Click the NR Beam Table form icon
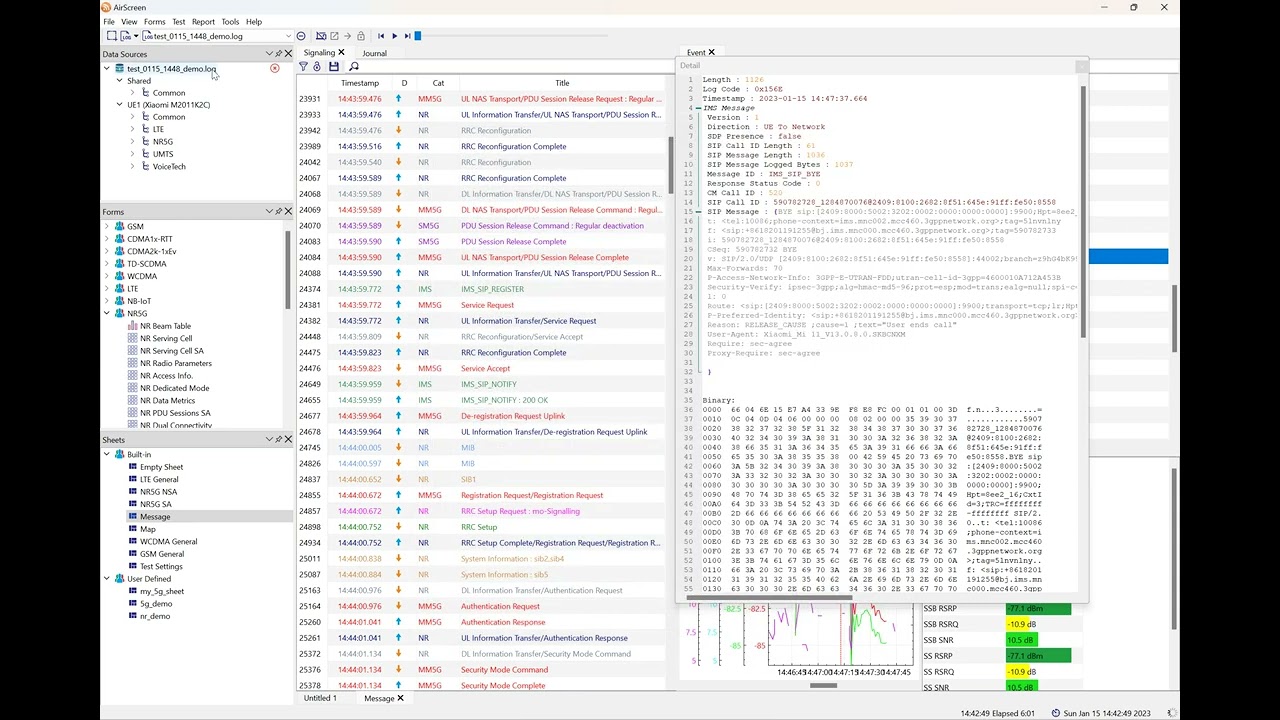 132,326
